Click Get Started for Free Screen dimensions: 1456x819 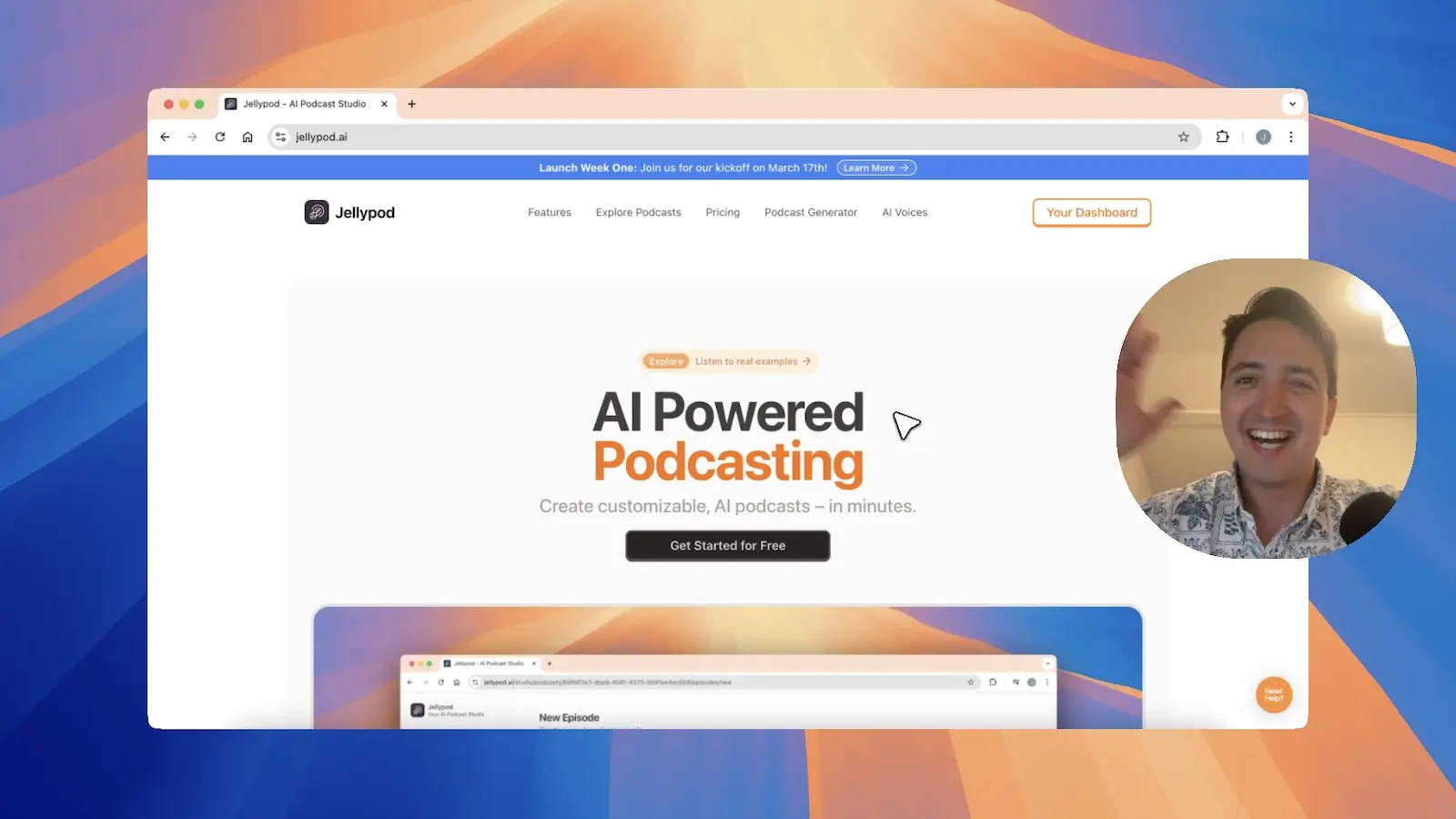pyautogui.click(x=728, y=546)
